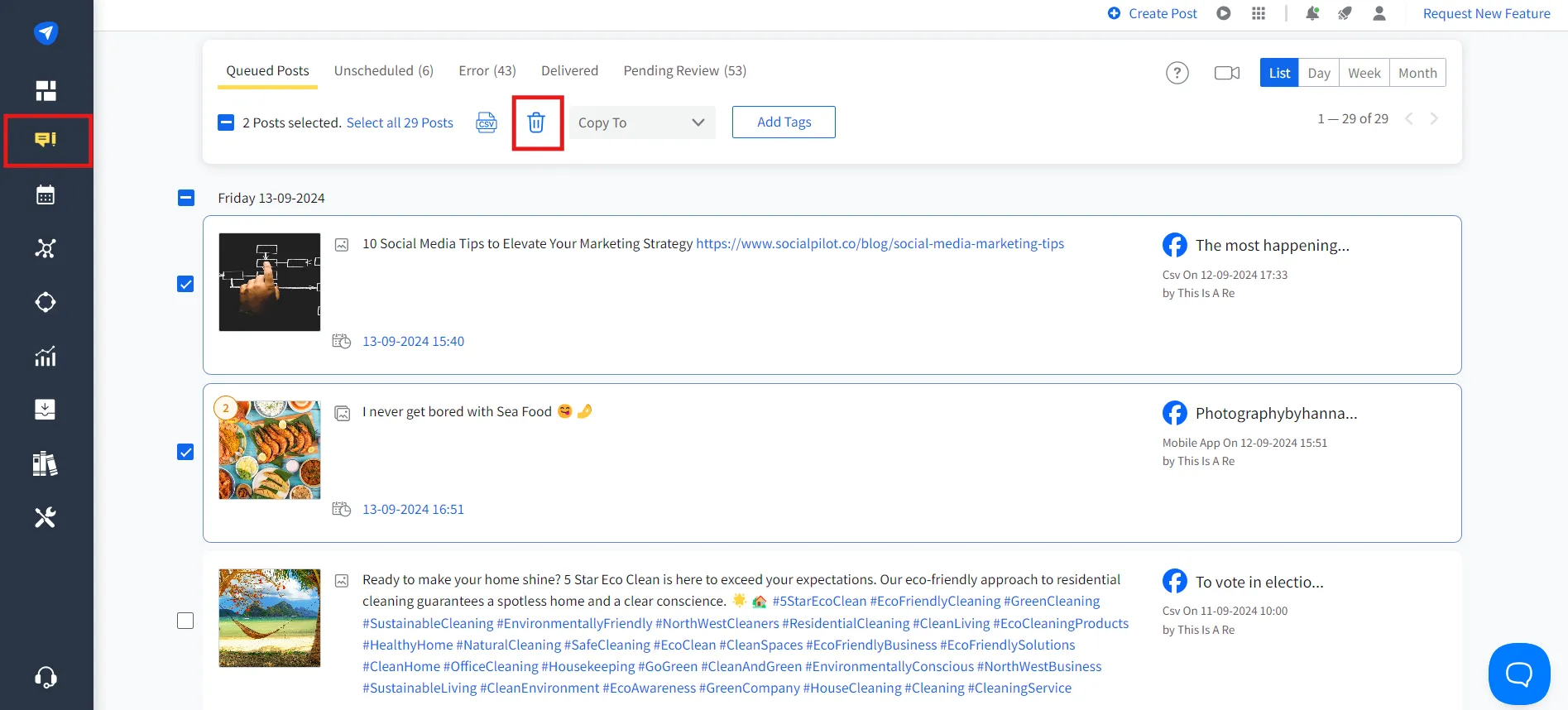Open the Calendar icon in sidebar
Image resolution: width=1568 pixels, height=710 pixels.
[46, 195]
